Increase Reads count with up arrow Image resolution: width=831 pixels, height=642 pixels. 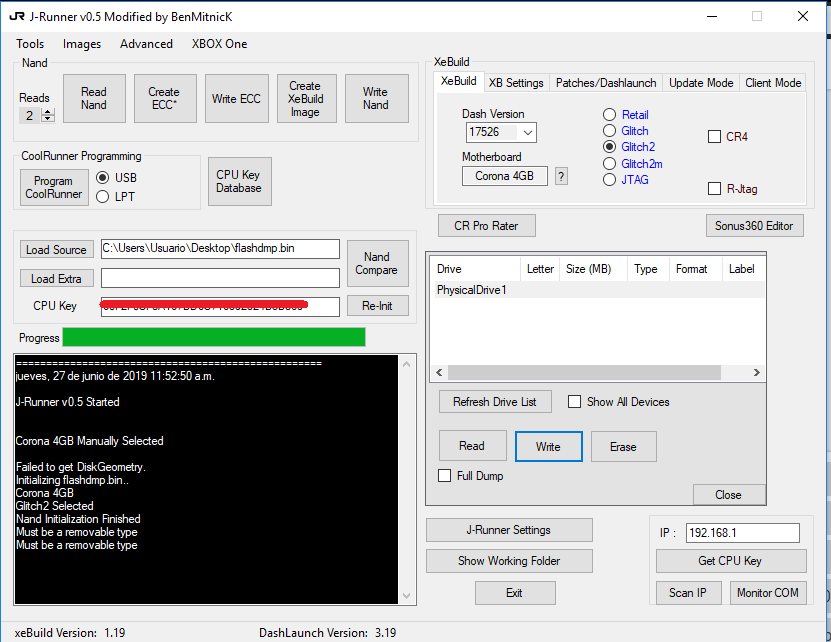pyautogui.click(x=48, y=112)
